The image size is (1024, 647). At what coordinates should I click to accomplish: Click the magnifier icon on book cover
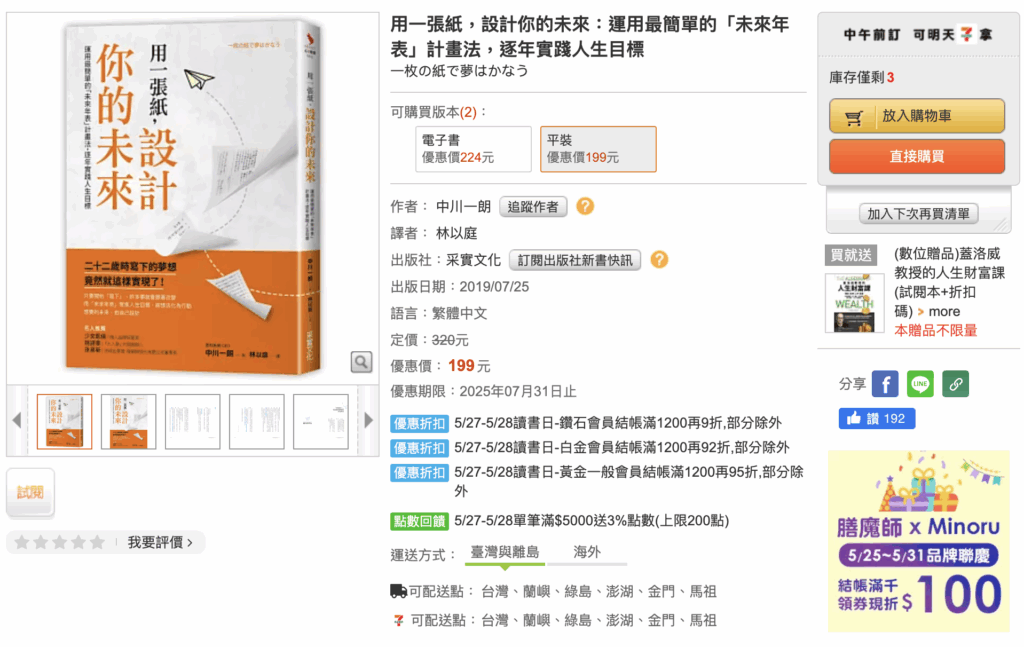(361, 362)
